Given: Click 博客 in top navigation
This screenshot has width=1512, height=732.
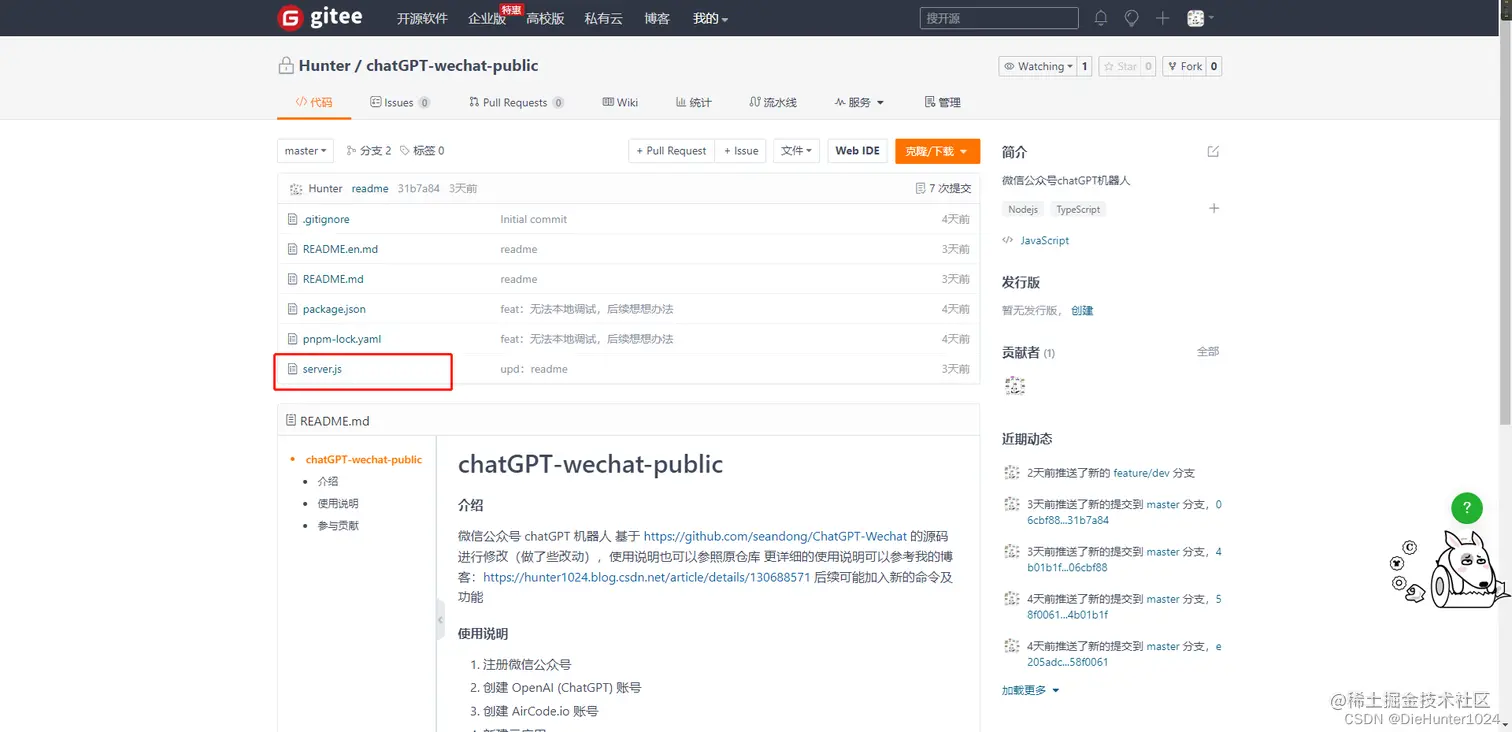Looking at the screenshot, I should [x=657, y=18].
